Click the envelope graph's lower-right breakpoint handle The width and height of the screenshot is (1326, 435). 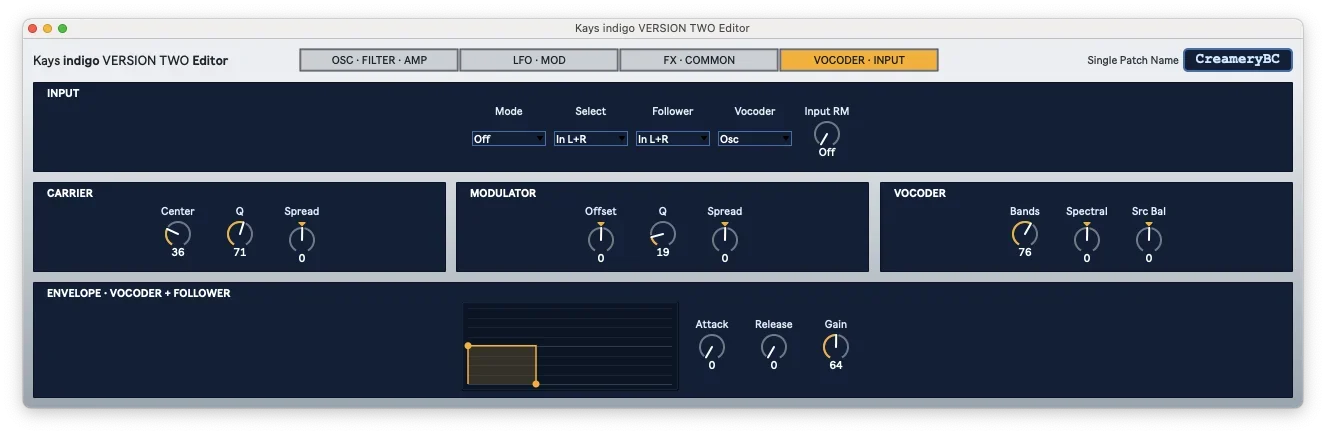click(536, 384)
